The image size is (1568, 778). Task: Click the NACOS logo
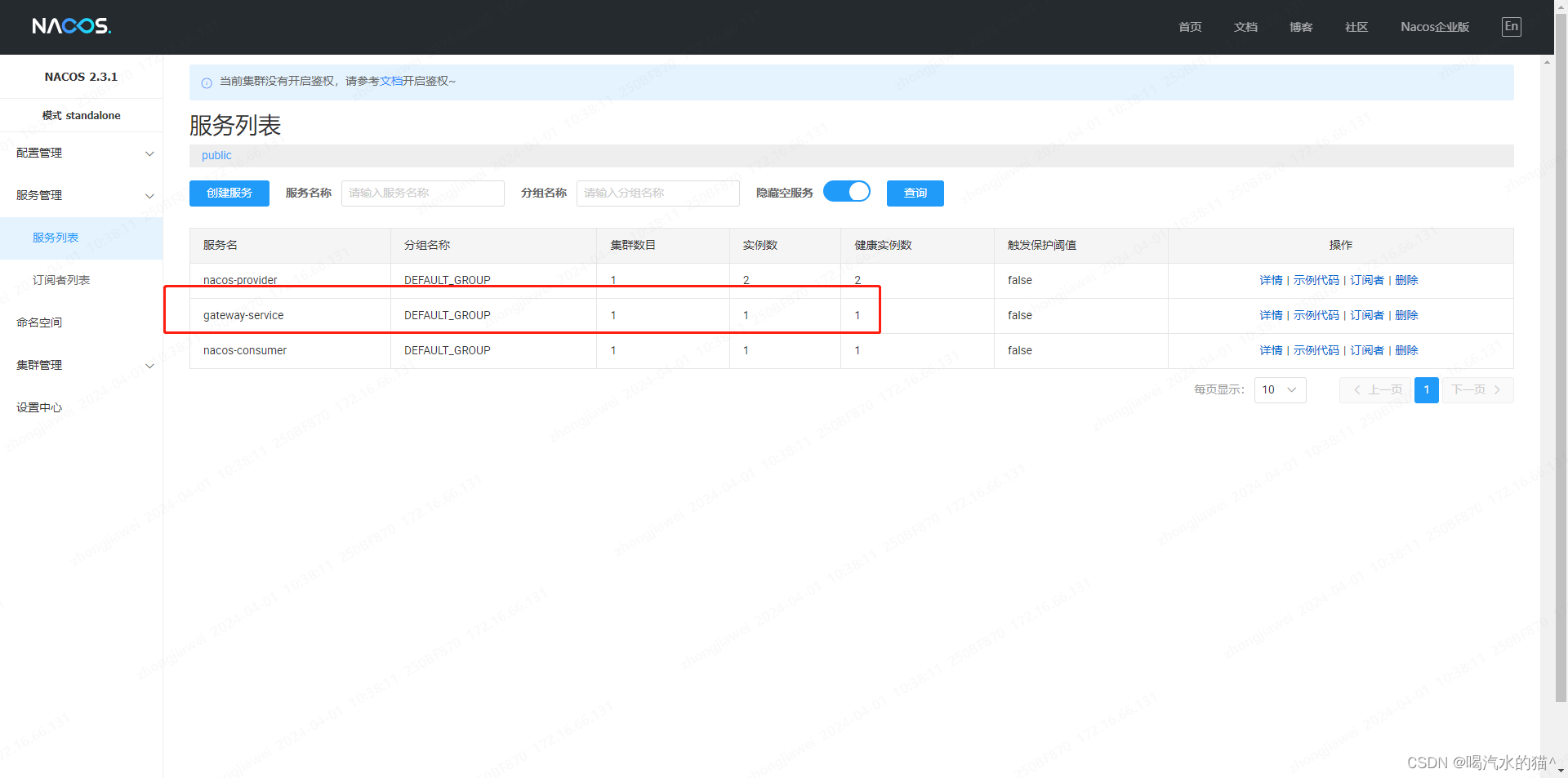(x=72, y=26)
